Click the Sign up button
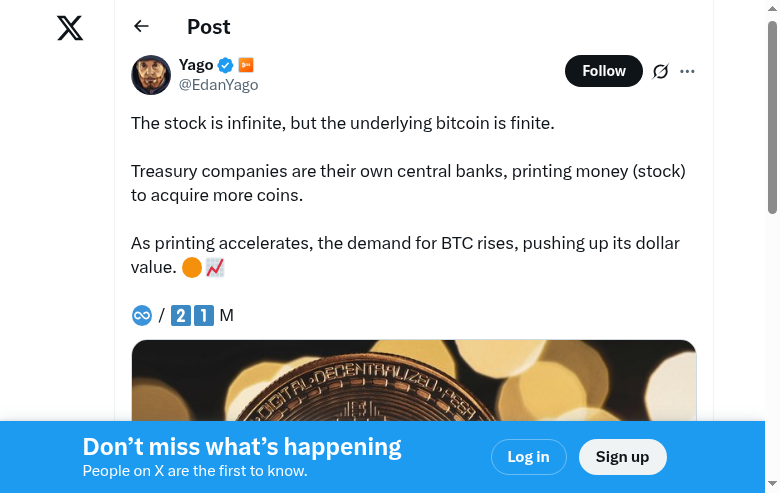Viewport: 780px width, 493px height. click(622, 457)
